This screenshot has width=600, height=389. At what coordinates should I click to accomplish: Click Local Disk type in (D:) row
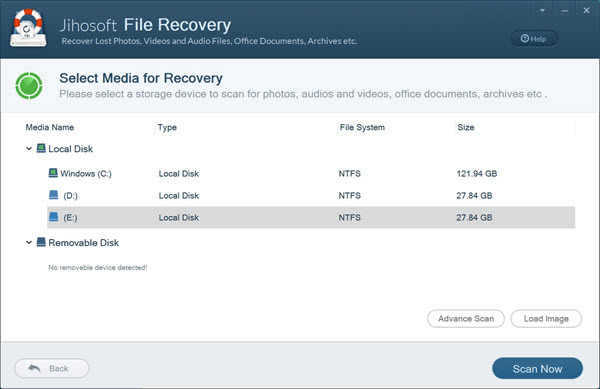[x=179, y=195]
